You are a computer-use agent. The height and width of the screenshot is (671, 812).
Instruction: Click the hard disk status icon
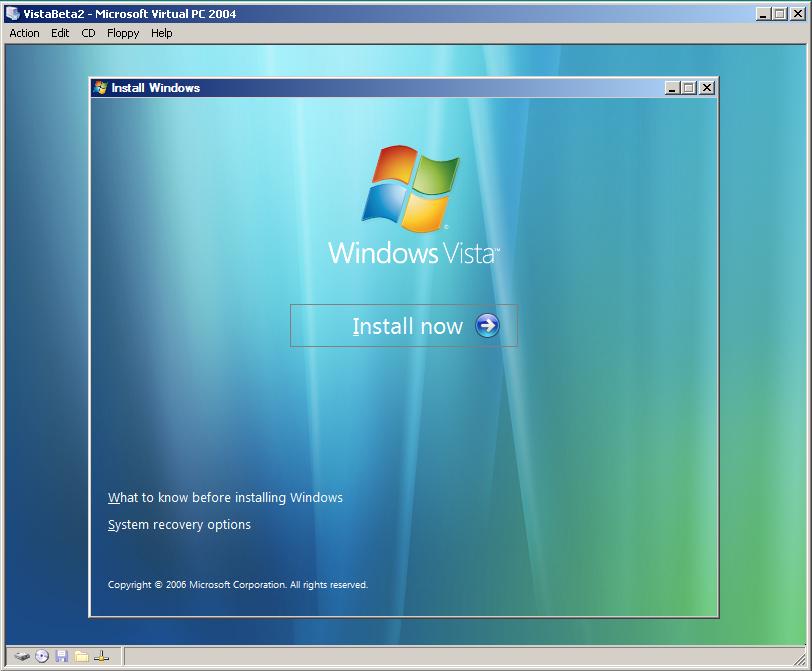(22, 657)
